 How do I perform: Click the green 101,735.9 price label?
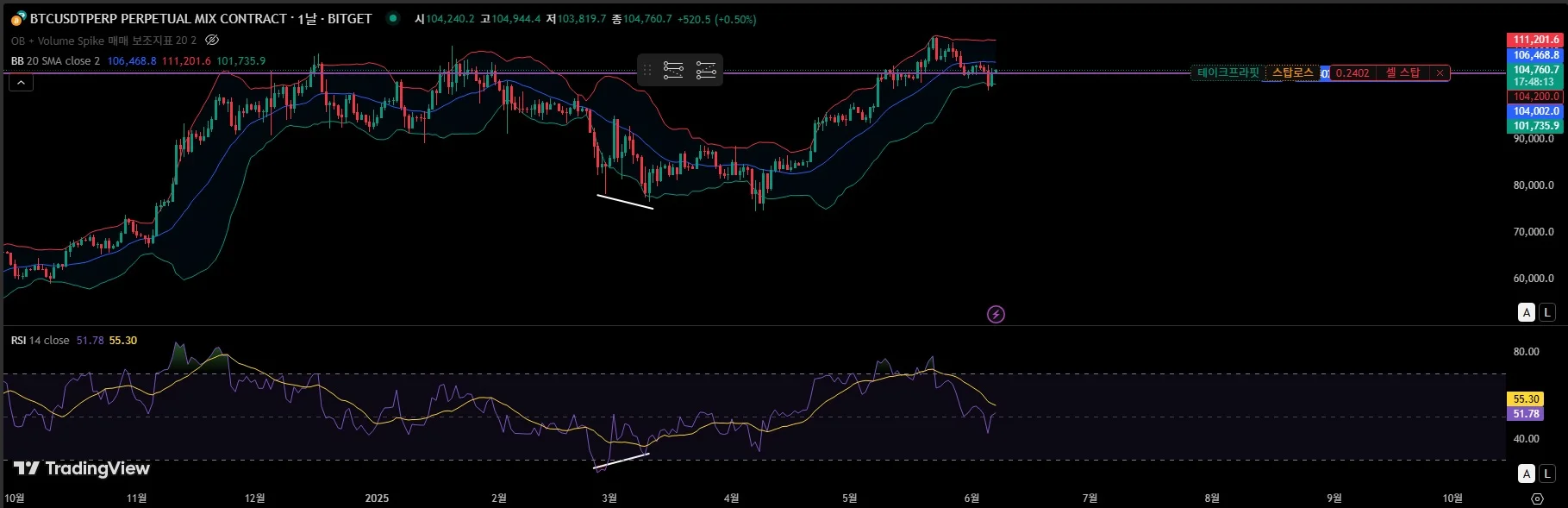(x=1536, y=126)
